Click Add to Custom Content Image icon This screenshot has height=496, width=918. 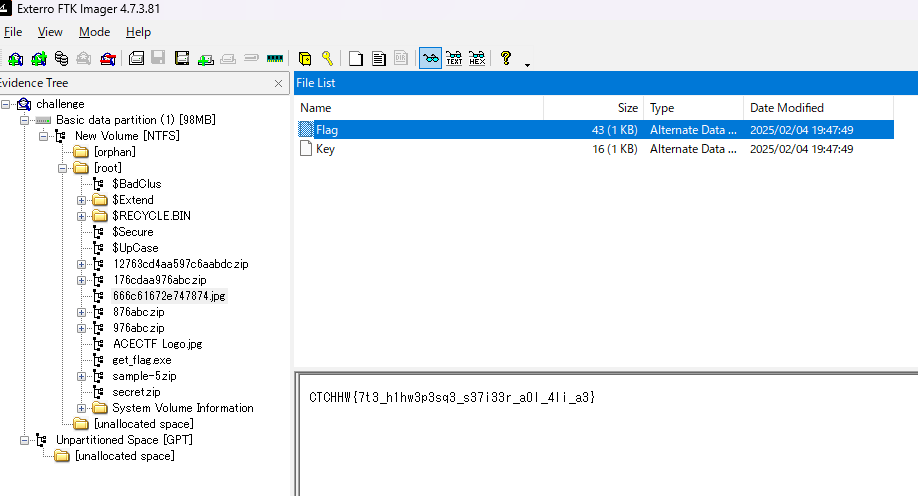tap(205, 59)
